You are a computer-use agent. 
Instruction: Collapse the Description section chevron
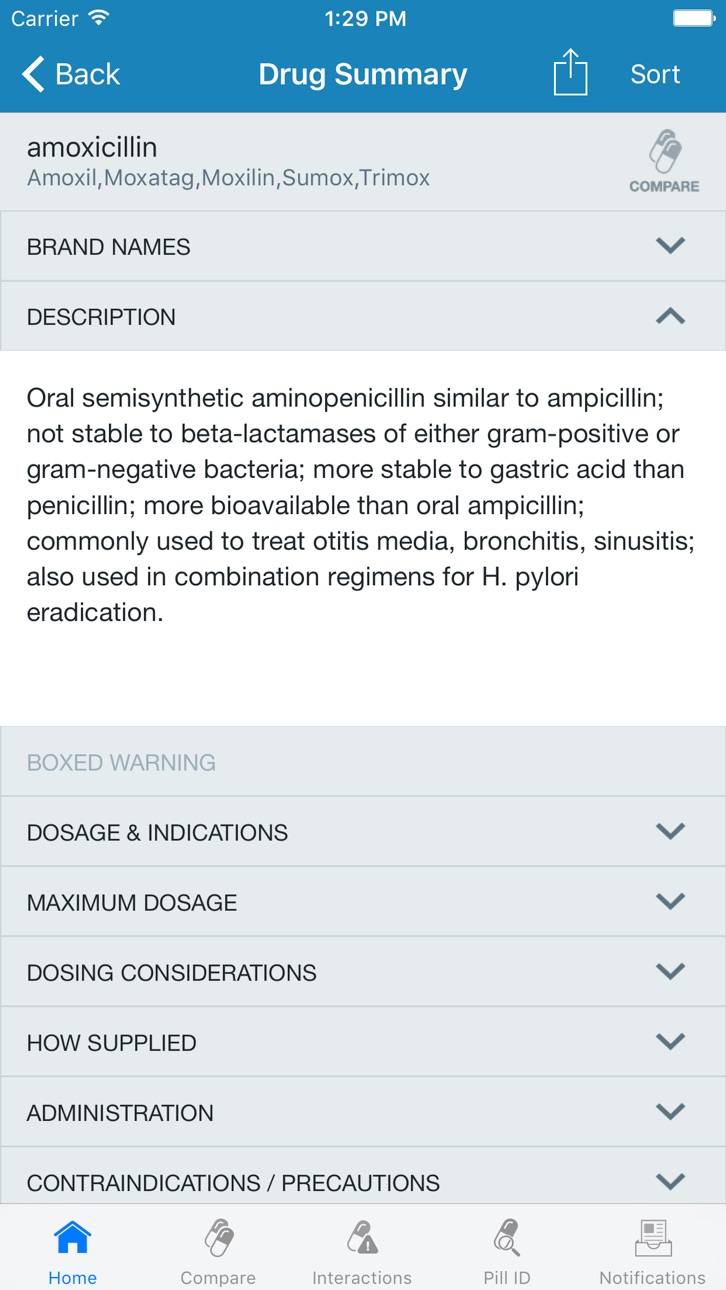point(670,316)
